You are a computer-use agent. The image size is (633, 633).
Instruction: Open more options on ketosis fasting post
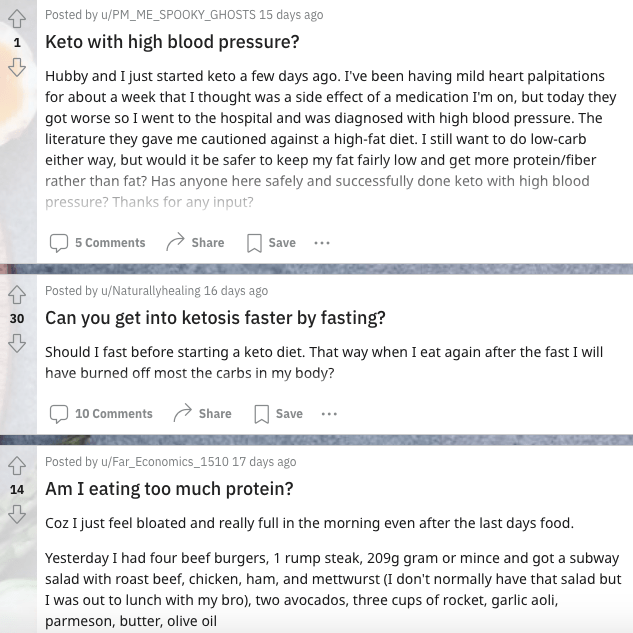[x=329, y=414]
